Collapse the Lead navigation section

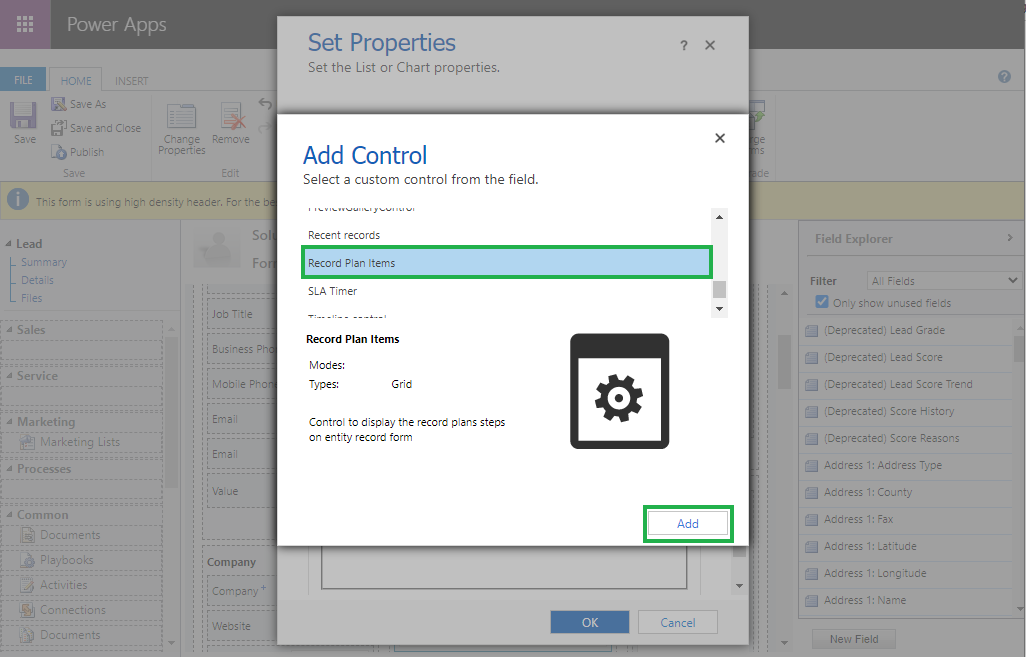[x=9, y=244]
